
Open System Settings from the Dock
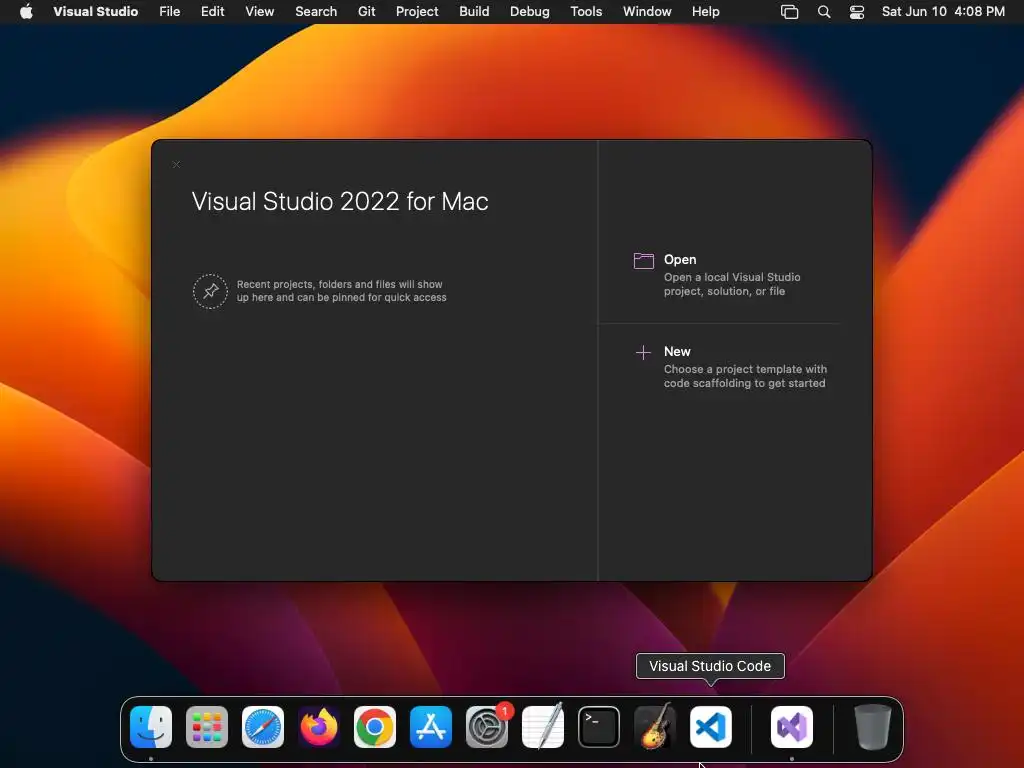click(487, 727)
